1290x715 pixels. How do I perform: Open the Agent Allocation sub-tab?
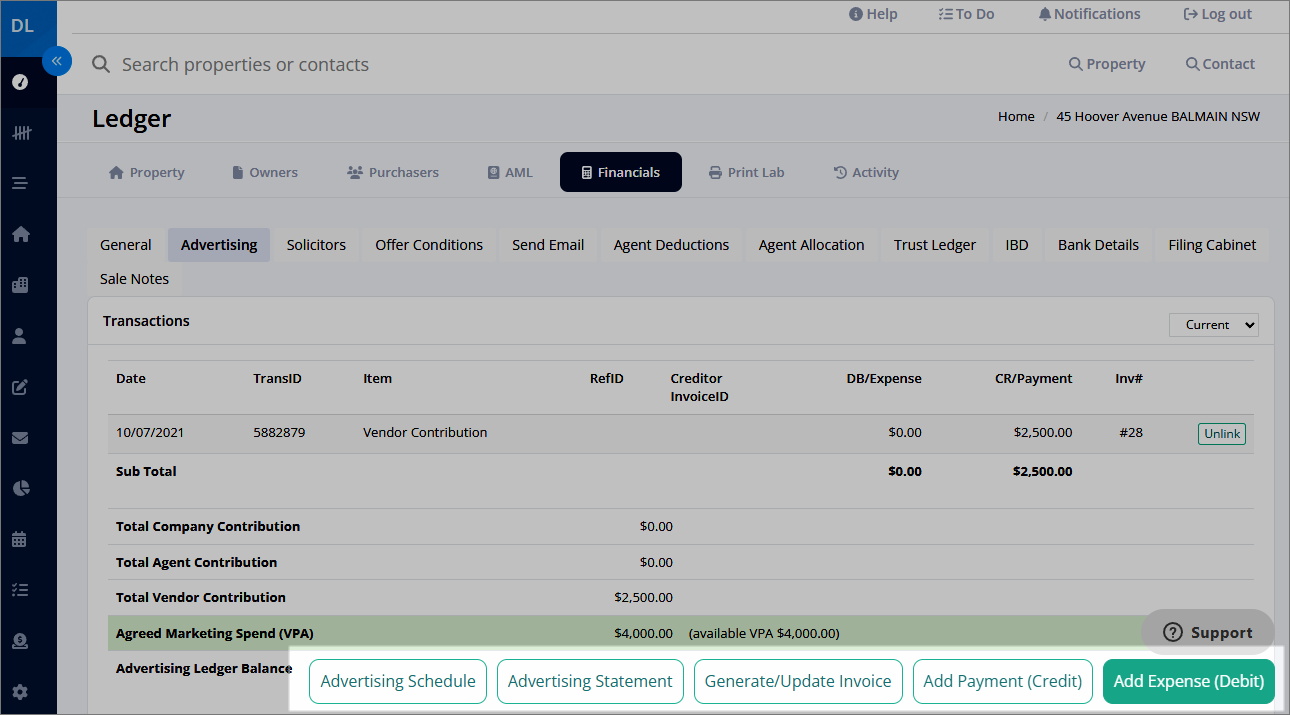812,245
